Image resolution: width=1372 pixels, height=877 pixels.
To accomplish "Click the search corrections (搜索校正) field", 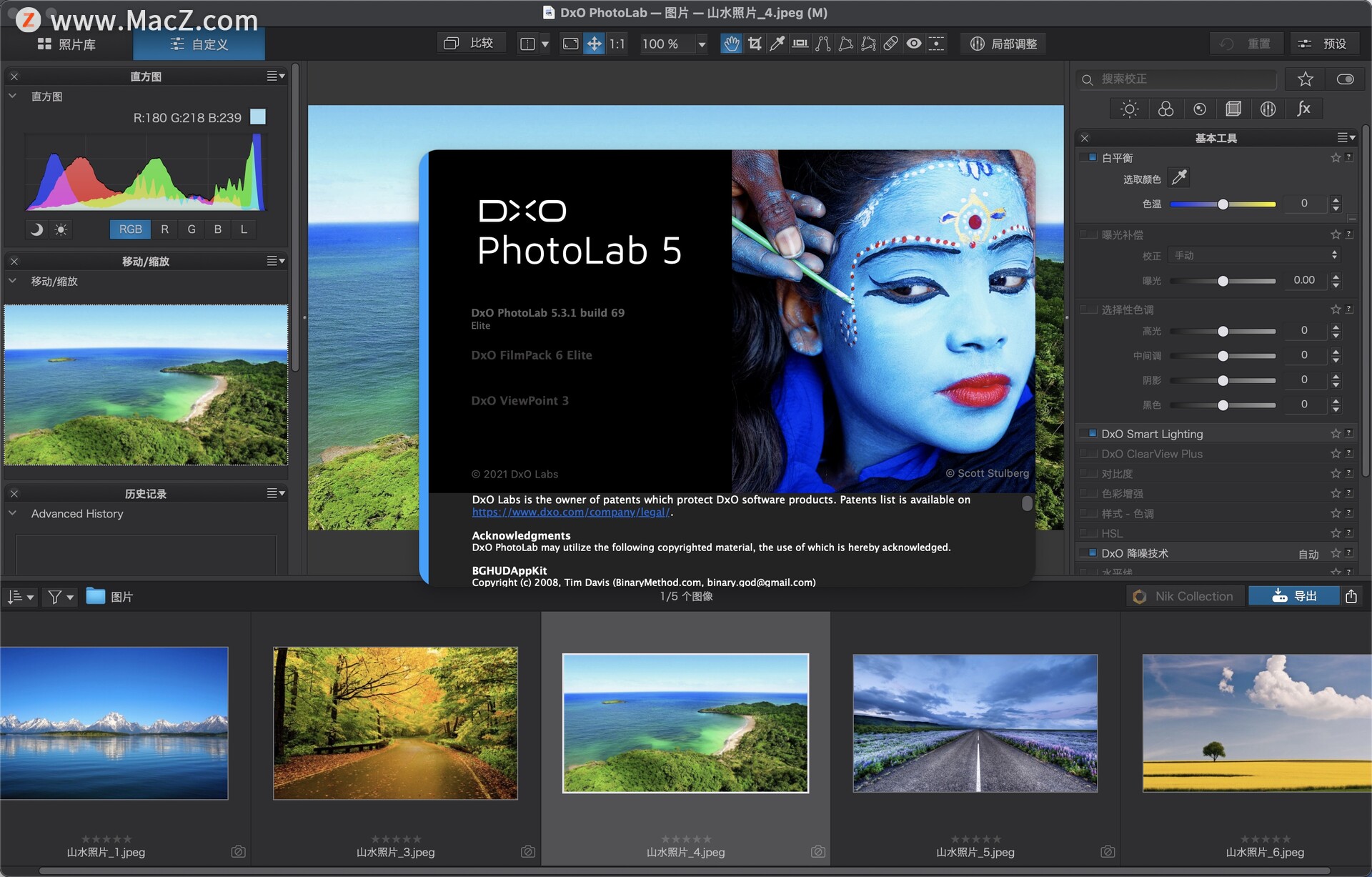I will click(x=1178, y=79).
